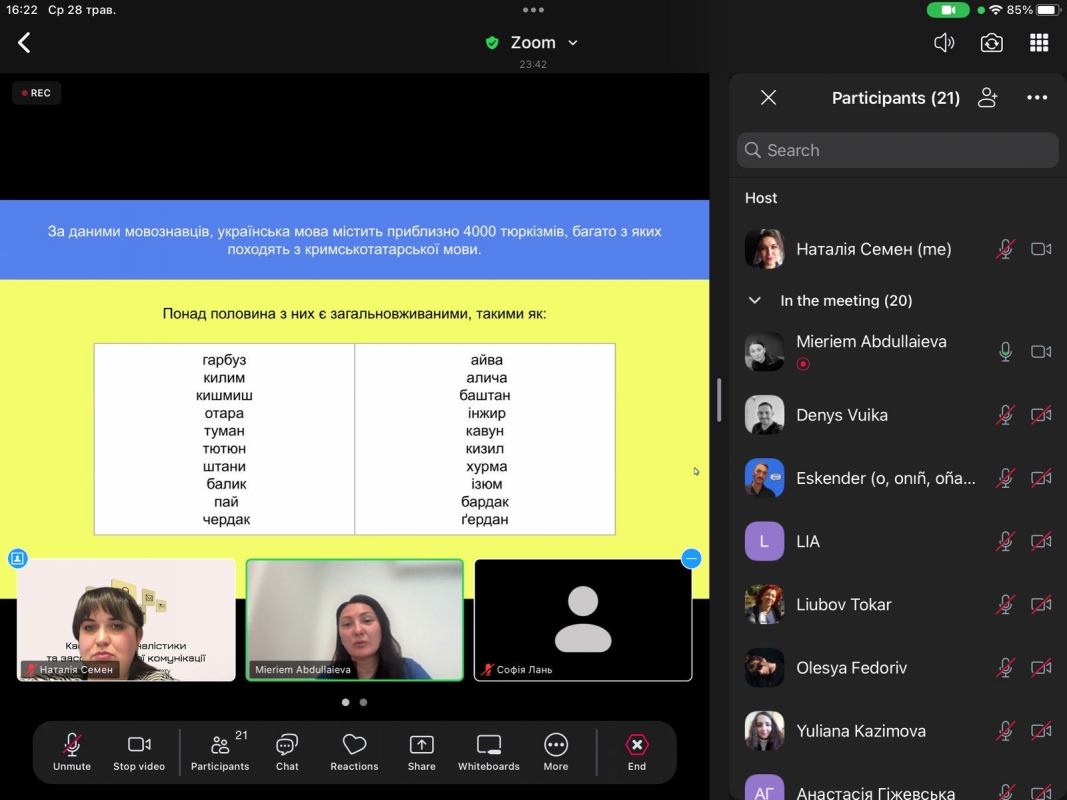1067x800 pixels.
Task: Go back using the top-left arrow
Action: click(25, 42)
